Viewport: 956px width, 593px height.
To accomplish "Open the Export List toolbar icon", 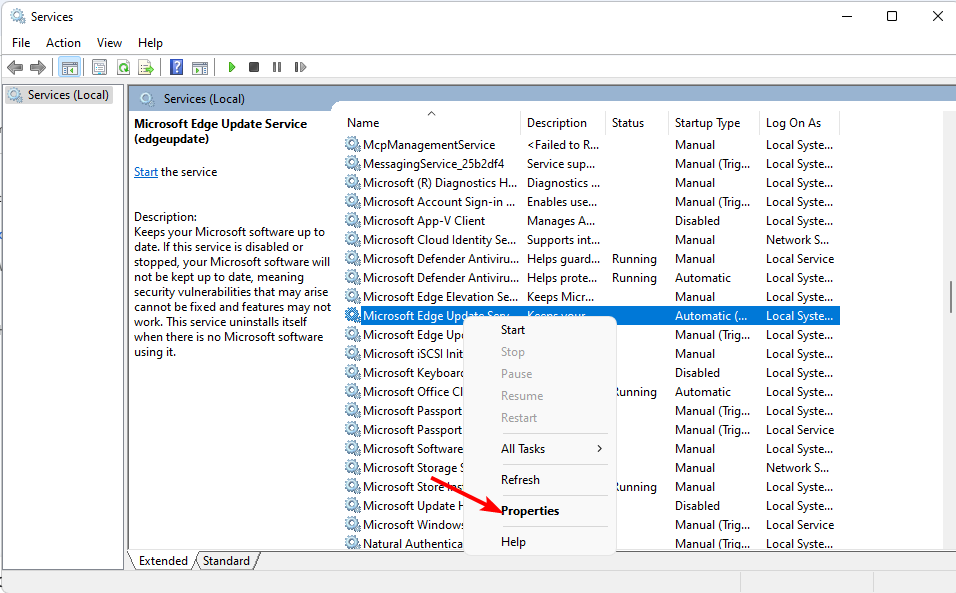I will (x=146, y=66).
